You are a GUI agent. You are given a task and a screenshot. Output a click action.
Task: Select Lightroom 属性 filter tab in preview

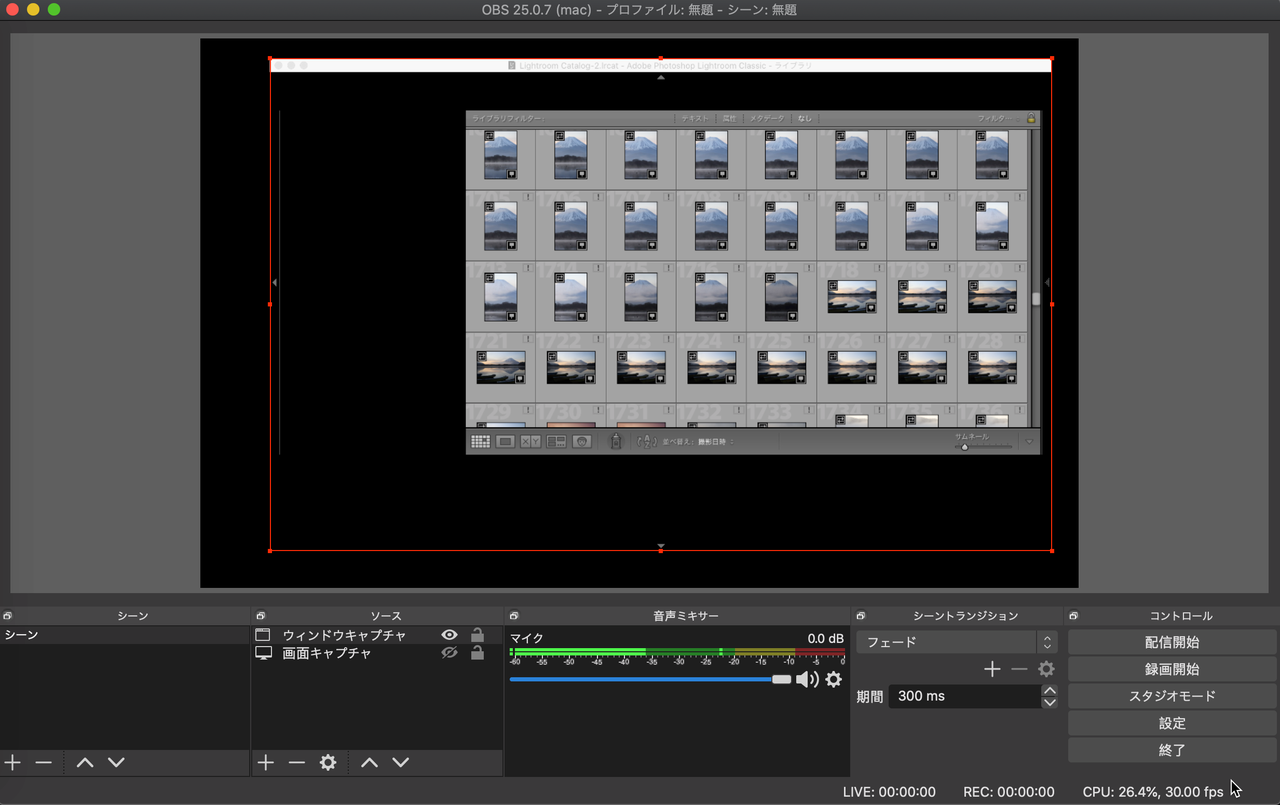pos(730,118)
